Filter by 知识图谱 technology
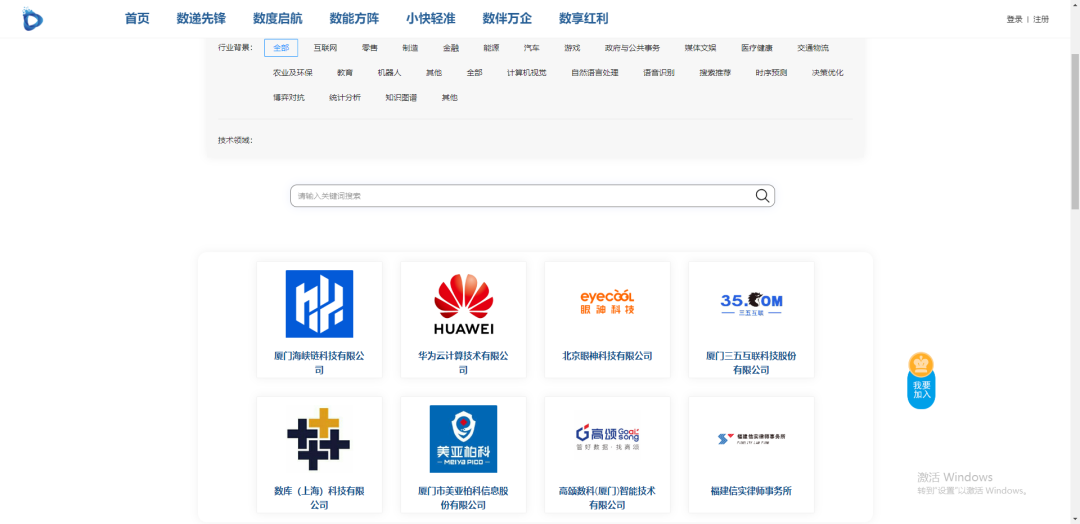The image size is (1080, 524). [x=401, y=97]
